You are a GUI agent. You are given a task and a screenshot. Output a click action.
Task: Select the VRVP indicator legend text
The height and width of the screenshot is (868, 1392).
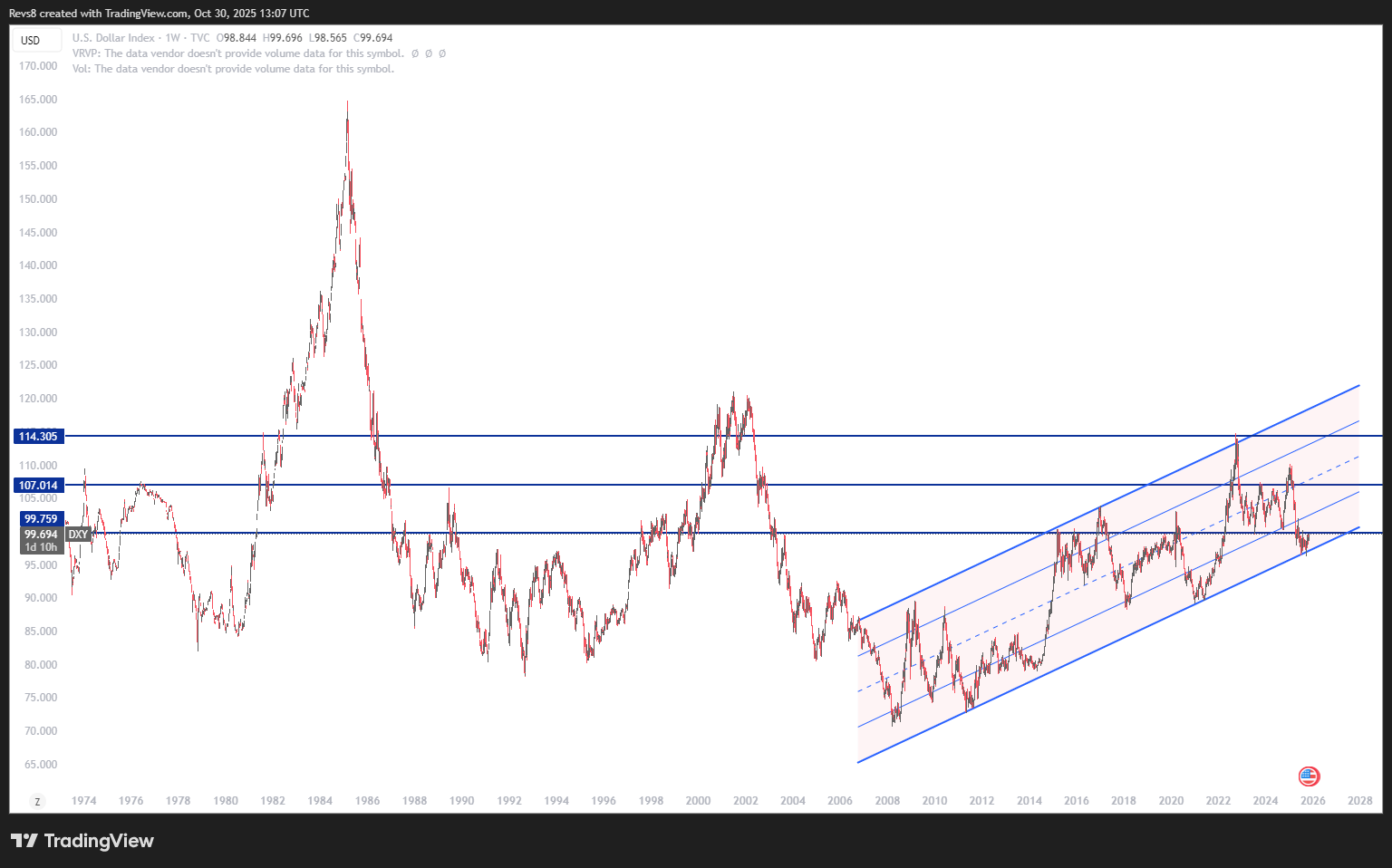tap(237, 53)
